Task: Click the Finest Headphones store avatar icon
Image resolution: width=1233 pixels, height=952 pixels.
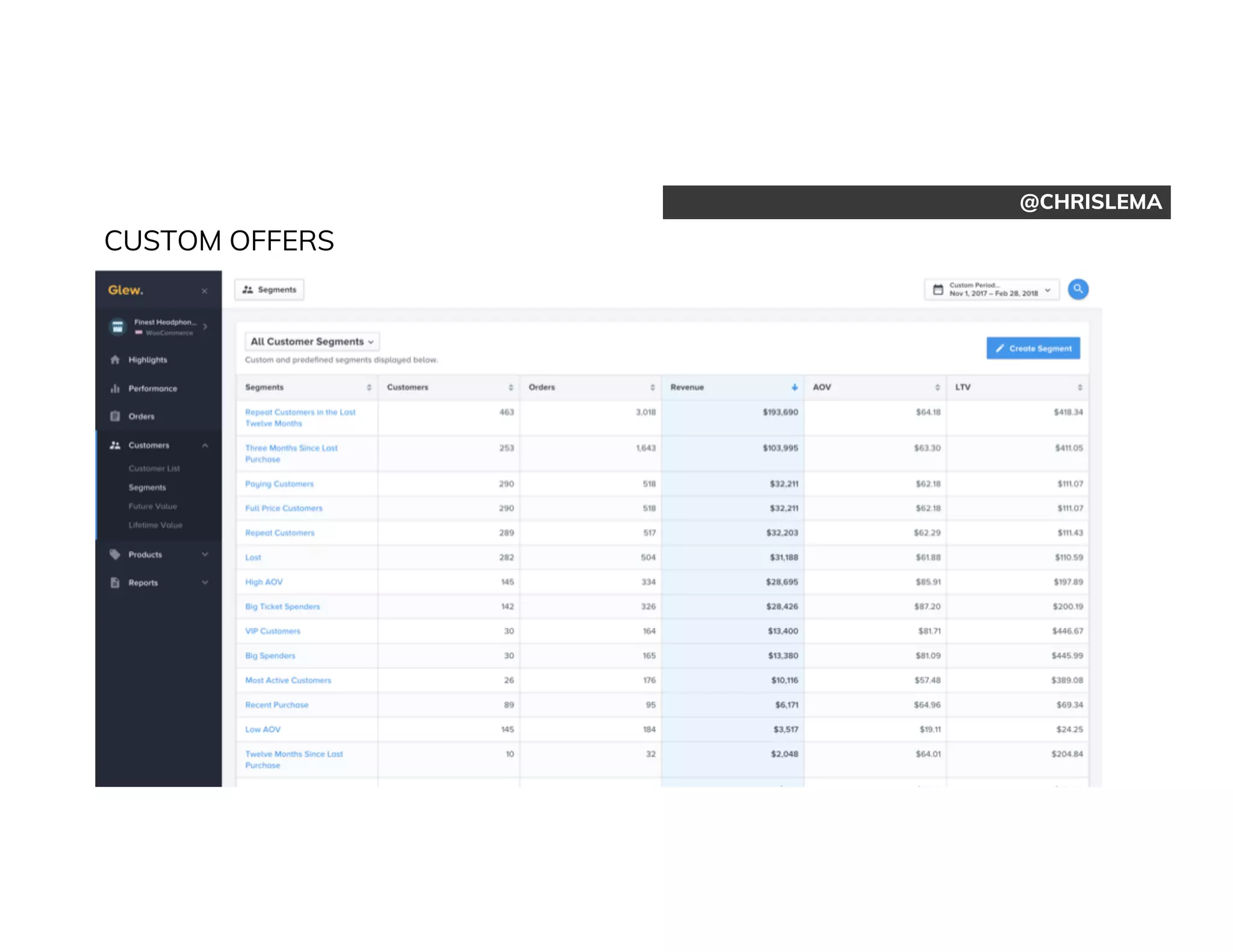Action: tap(118, 327)
